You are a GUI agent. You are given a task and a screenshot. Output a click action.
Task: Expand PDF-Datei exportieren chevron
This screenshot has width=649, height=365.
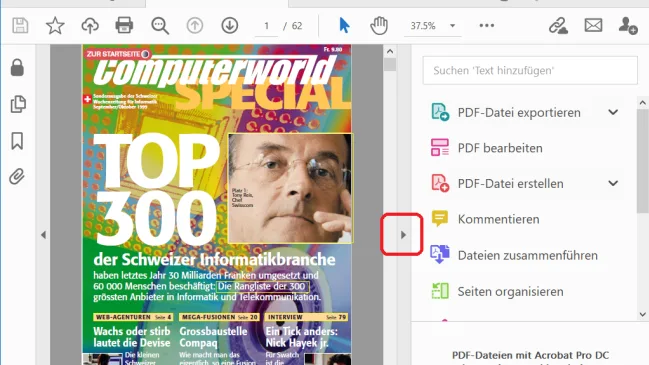tap(613, 112)
